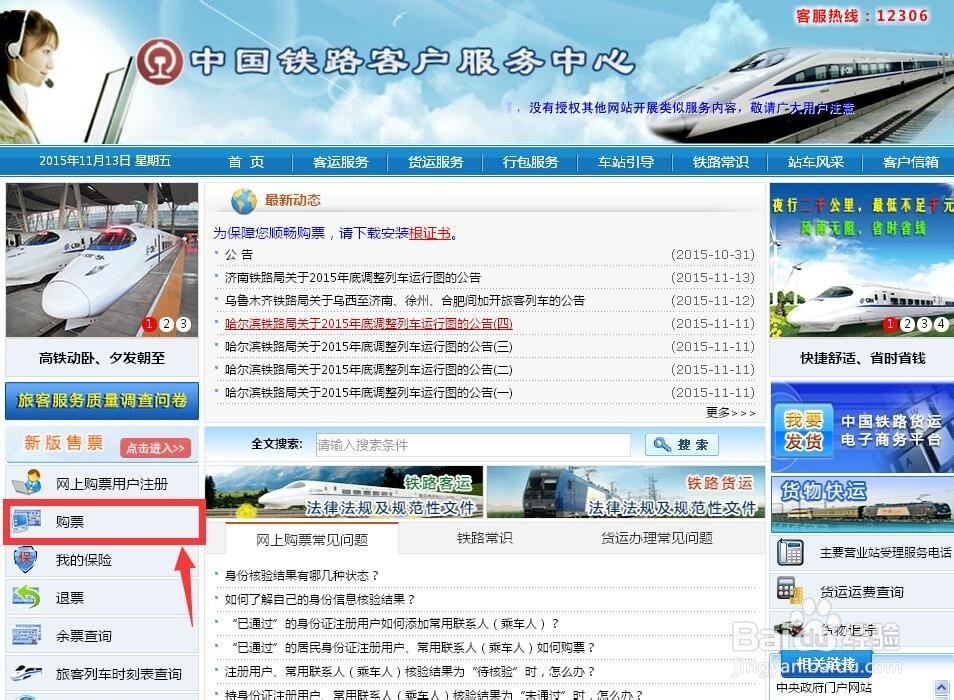Select slide 2 on left train carousel

pos(166,324)
